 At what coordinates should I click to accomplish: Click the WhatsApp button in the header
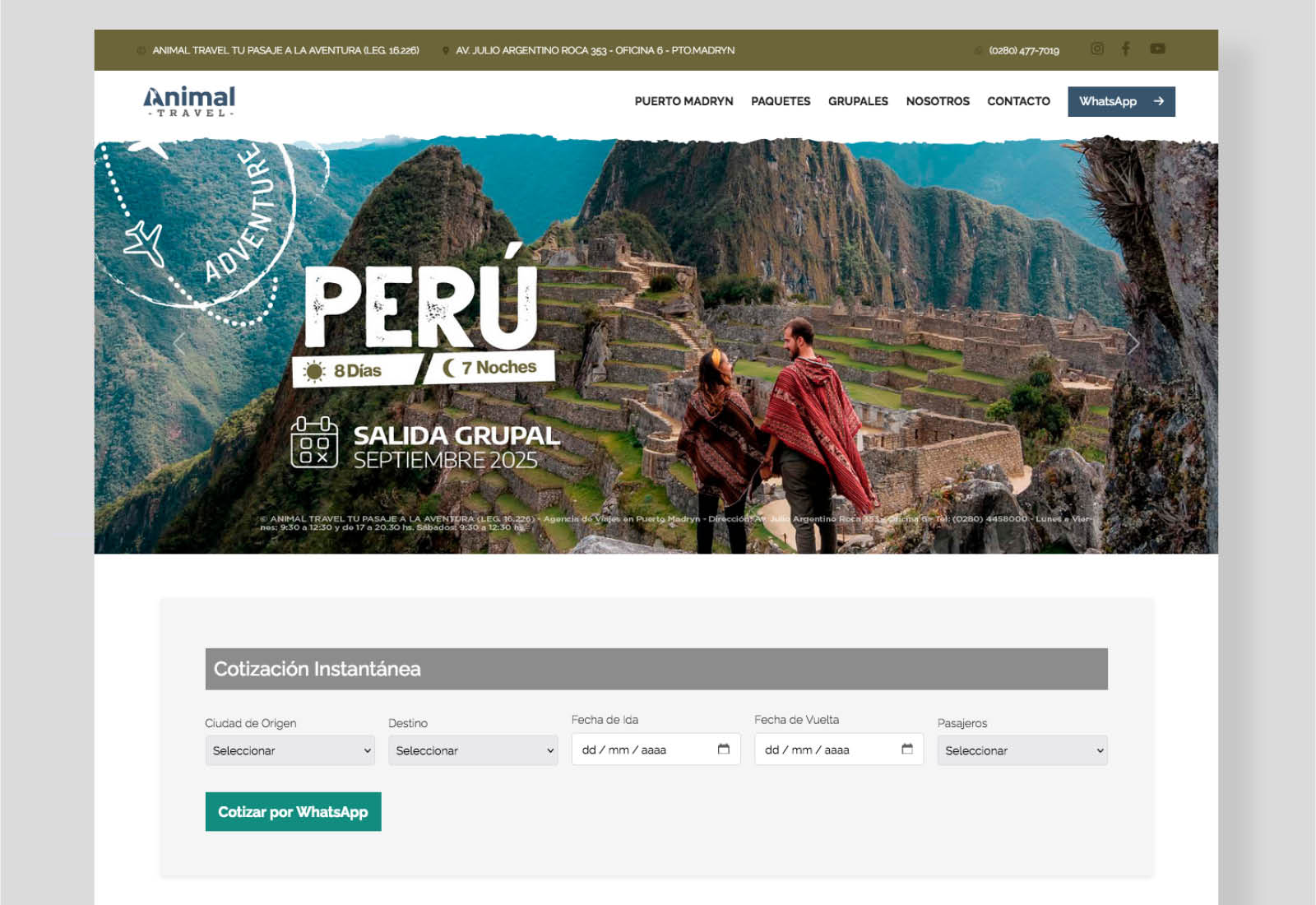(1121, 101)
